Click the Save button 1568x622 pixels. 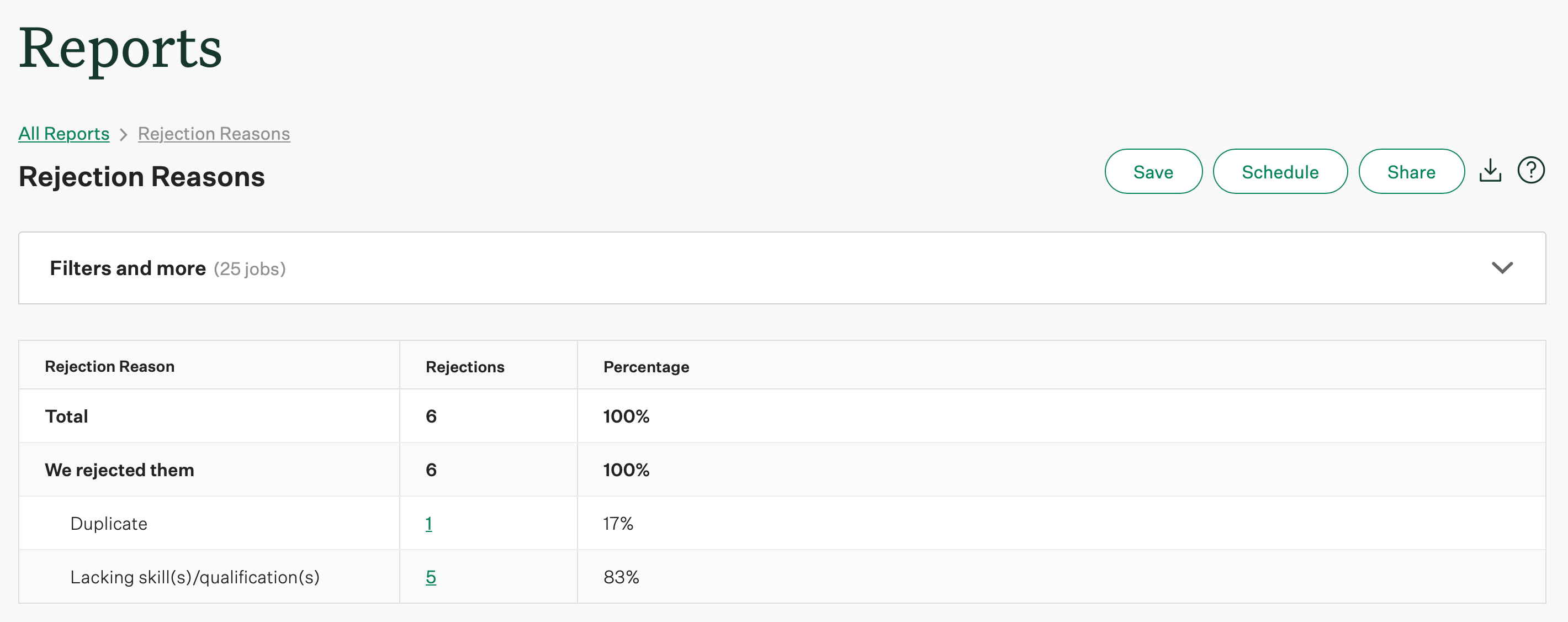1153,171
